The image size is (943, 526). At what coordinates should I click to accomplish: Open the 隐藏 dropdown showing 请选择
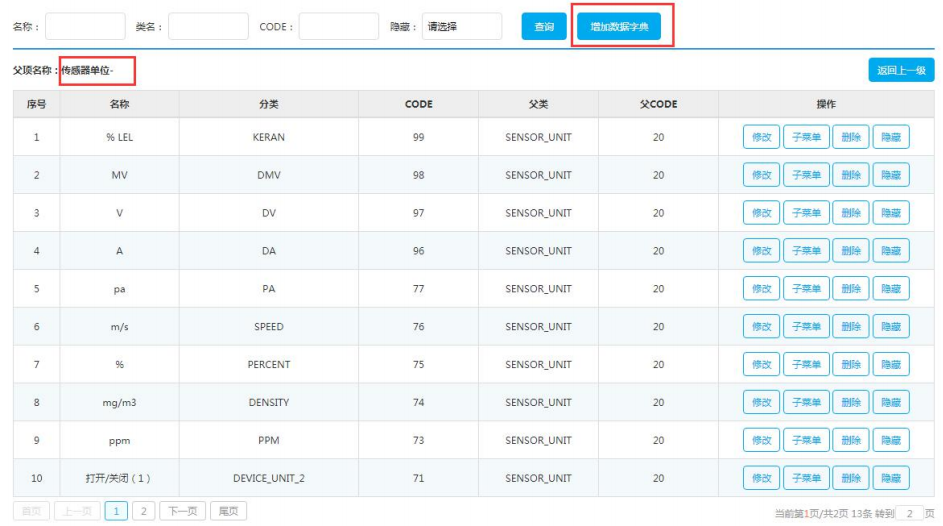point(461,27)
